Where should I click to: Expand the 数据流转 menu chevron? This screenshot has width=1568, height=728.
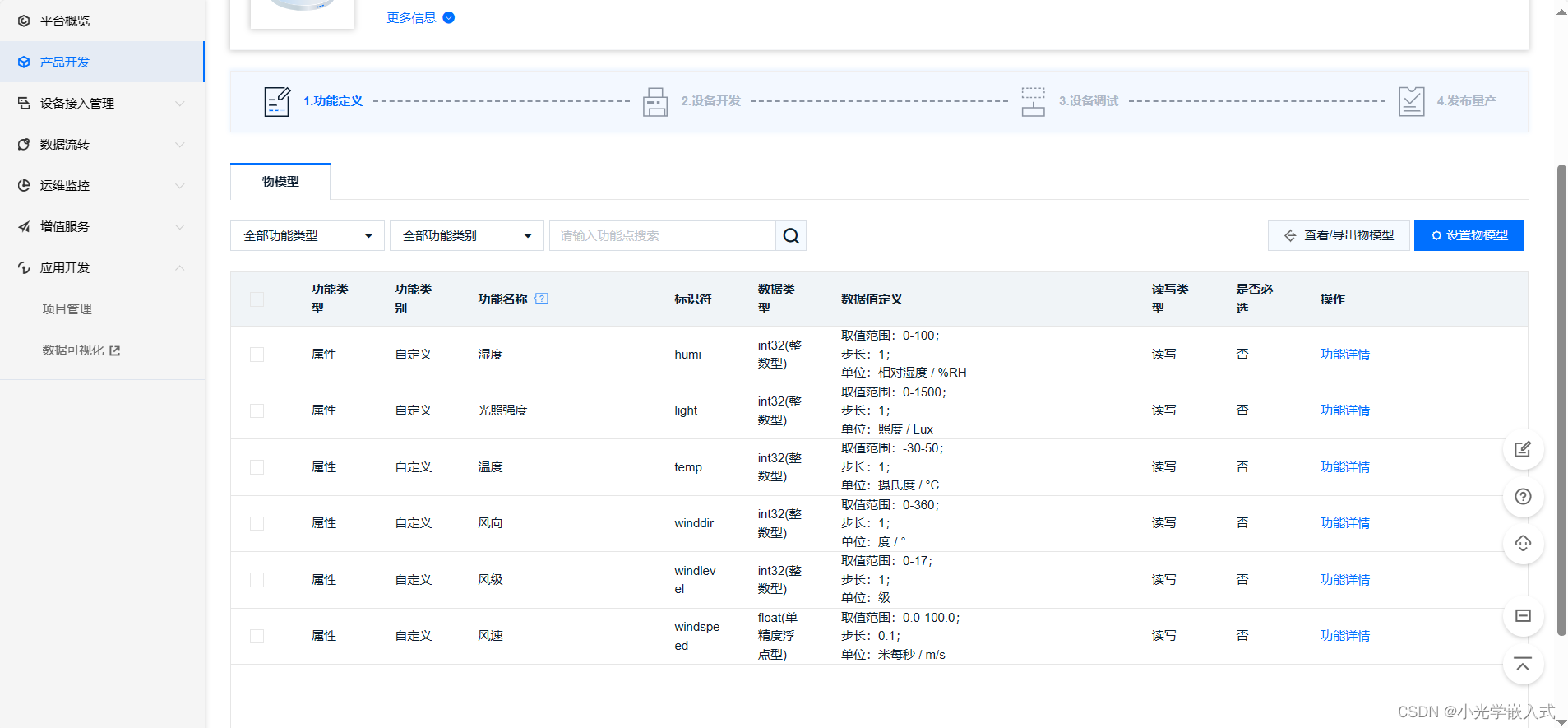[179, 145]
